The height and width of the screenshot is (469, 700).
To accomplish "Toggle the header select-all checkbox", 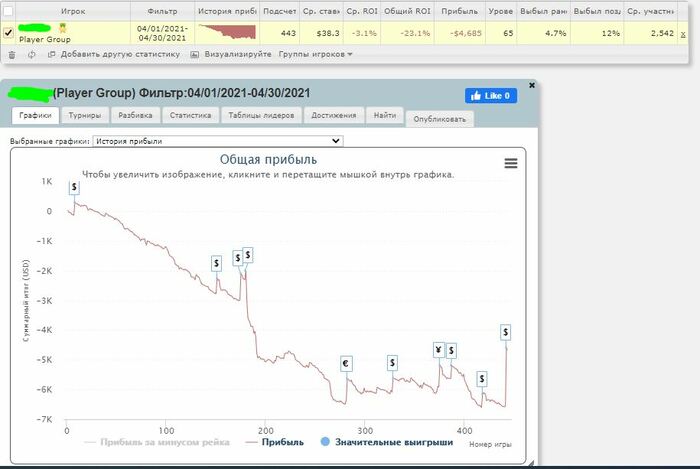I will coord(8,10).
